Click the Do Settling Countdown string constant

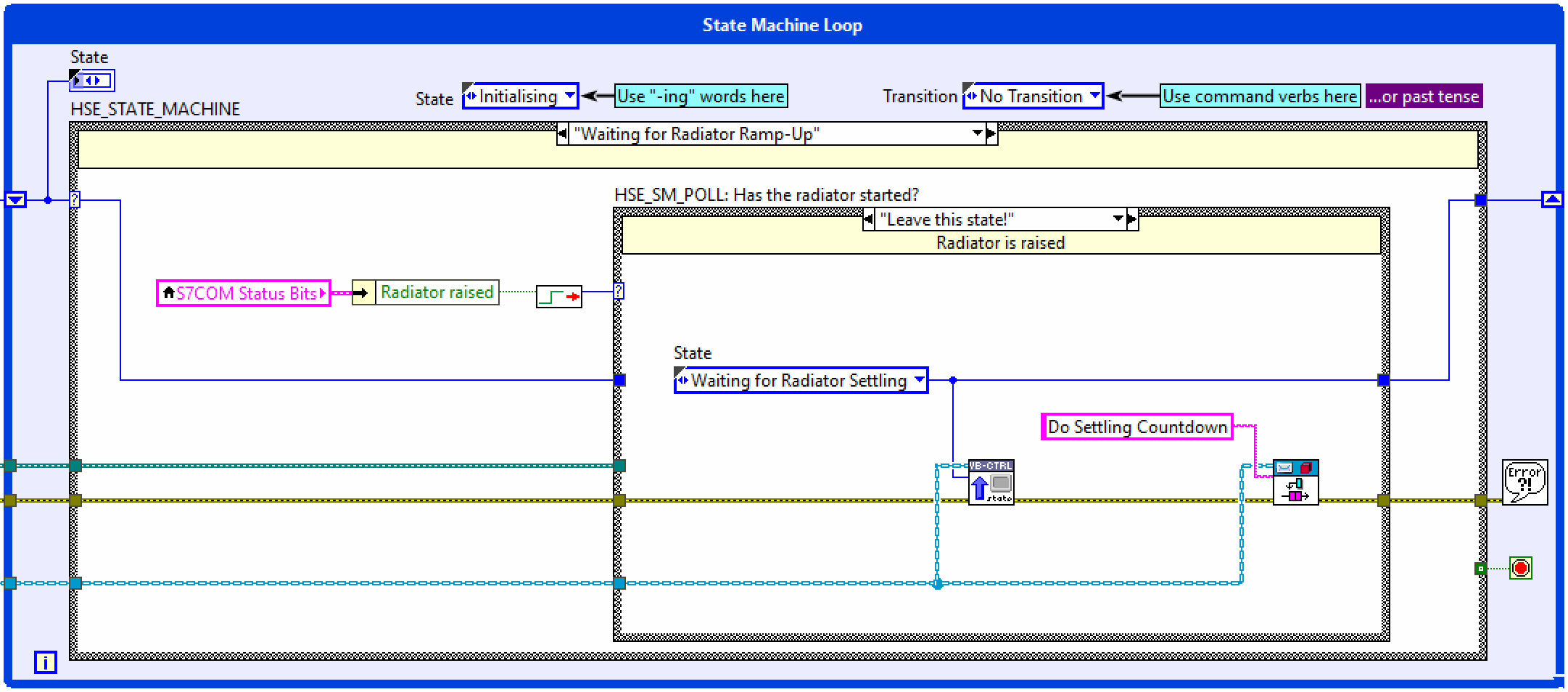pyautogui.click(x=1136, y=427)
